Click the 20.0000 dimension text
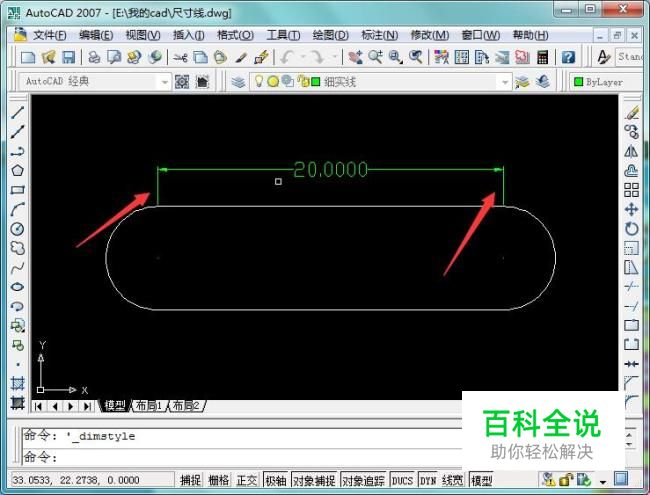650x495 pixels. pos(330,170)
